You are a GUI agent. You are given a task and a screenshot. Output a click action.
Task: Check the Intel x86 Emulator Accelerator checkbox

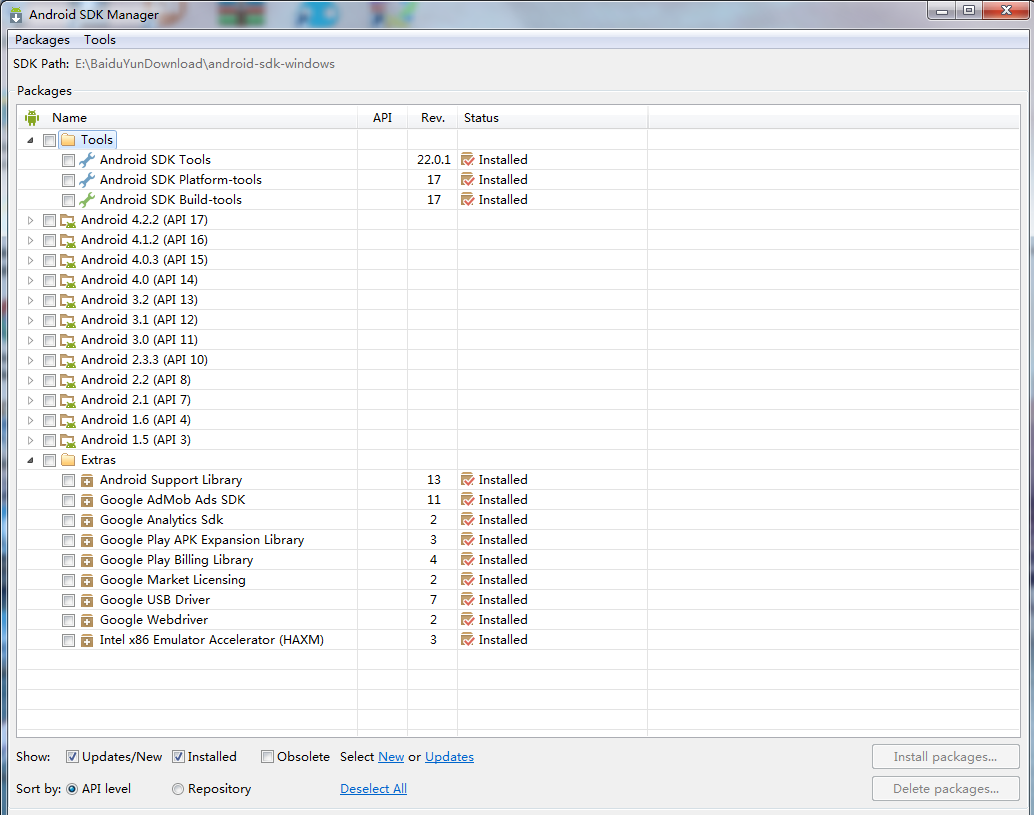(x=69, y=640)
